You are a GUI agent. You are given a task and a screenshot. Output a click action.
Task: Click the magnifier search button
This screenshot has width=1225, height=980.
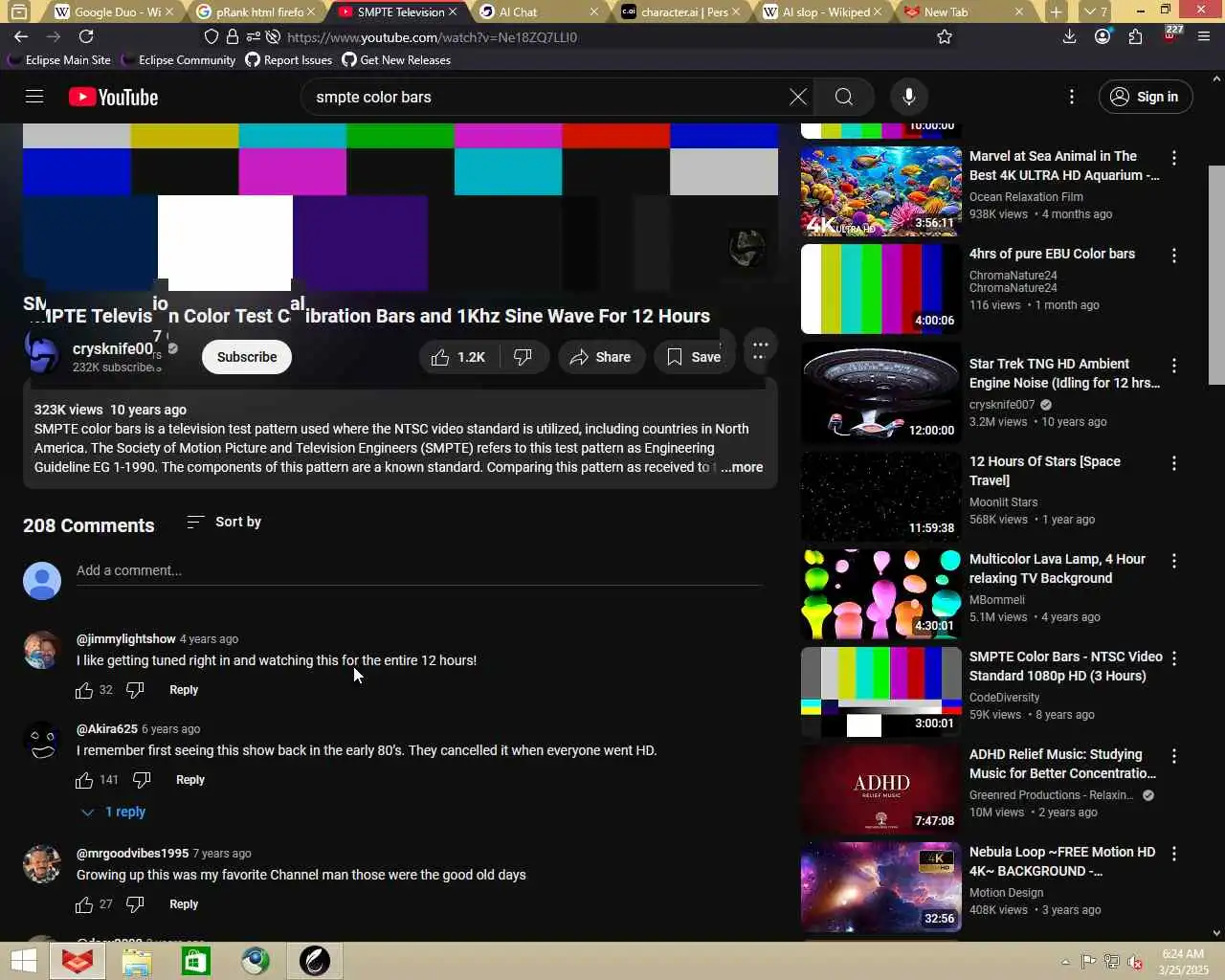pos(843,97)
